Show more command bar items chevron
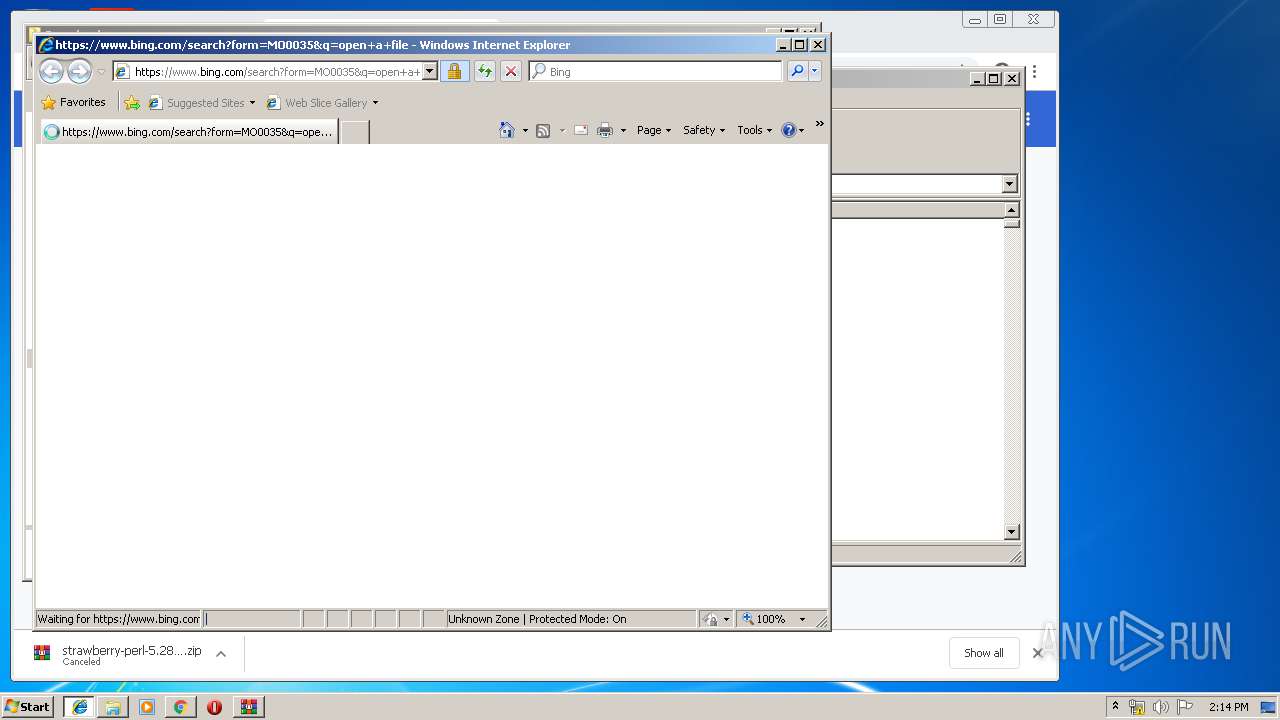Viewport: 1280px width, 720px height. pyautogui.click(x=819, y=124)
